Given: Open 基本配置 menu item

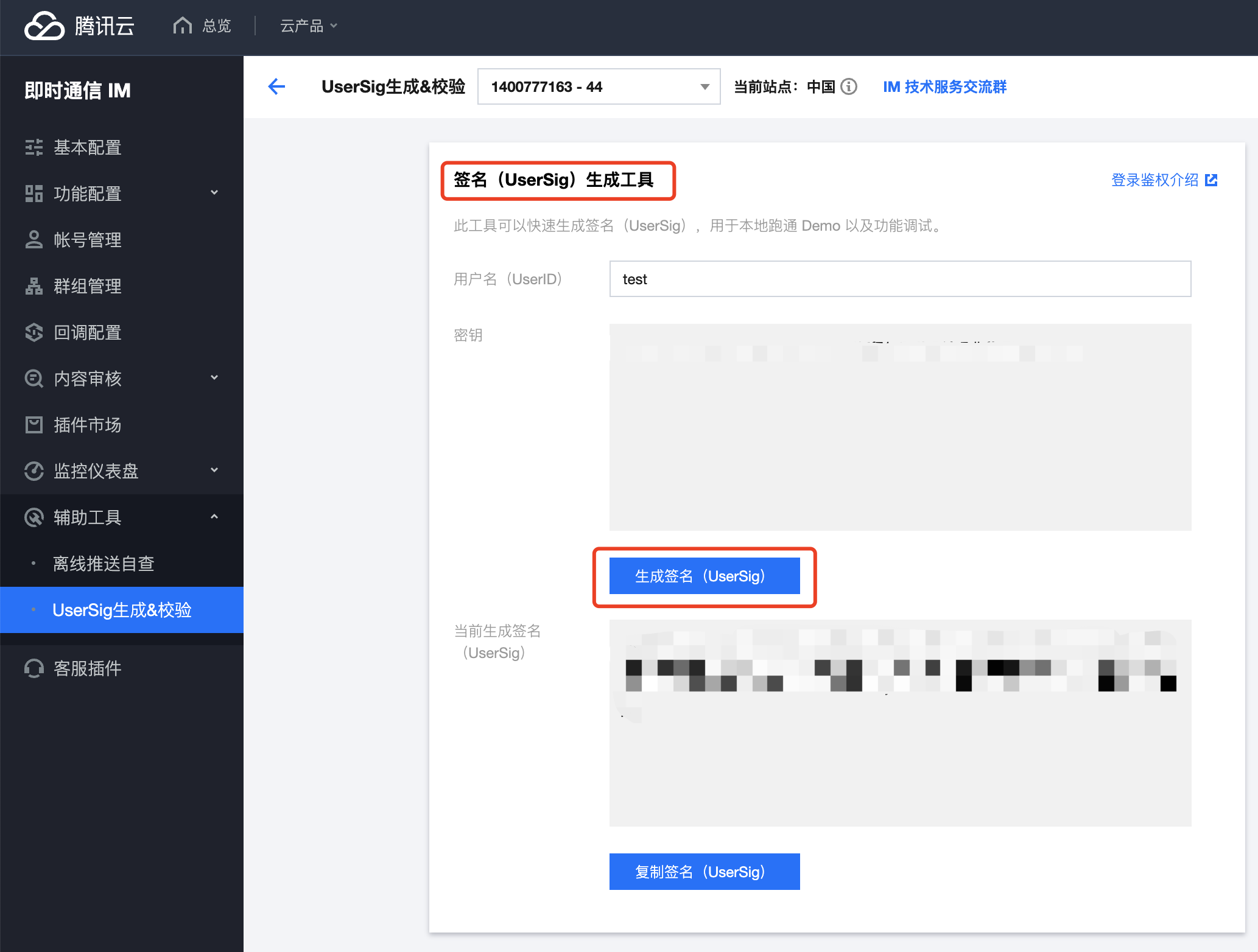Looking at the screenshot, I should (122, 147).
